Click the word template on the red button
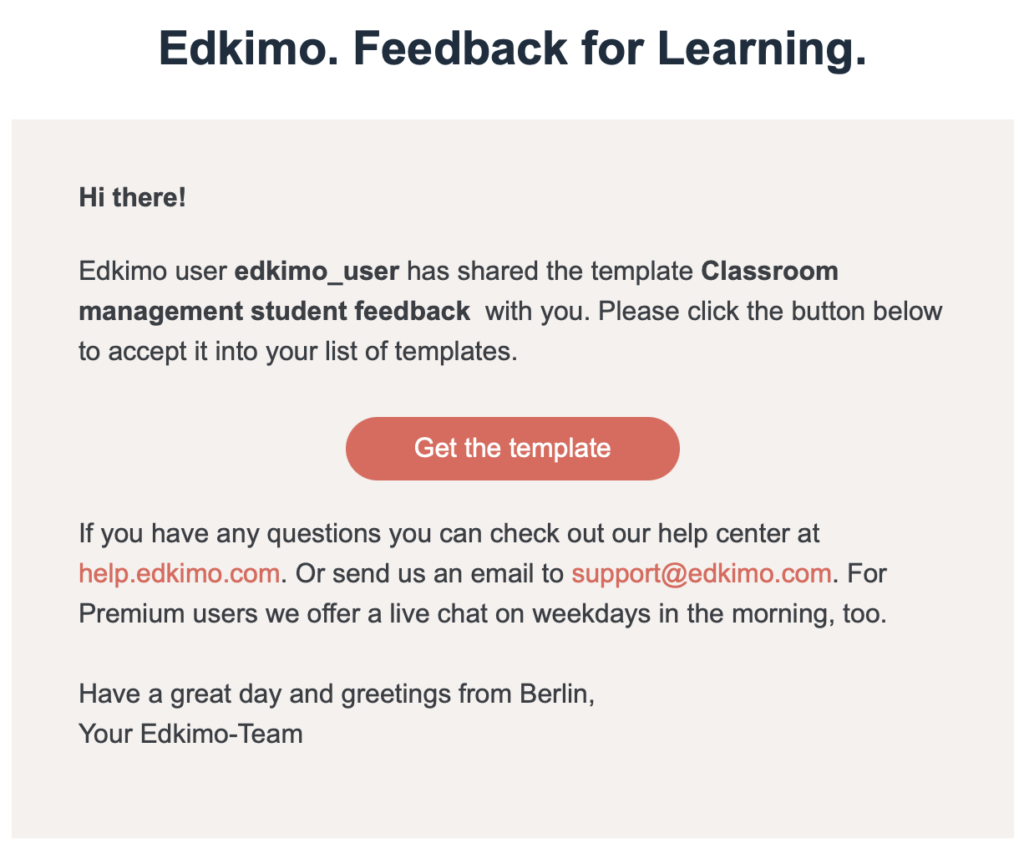1024x859 pixels. [x=560, y=449]
